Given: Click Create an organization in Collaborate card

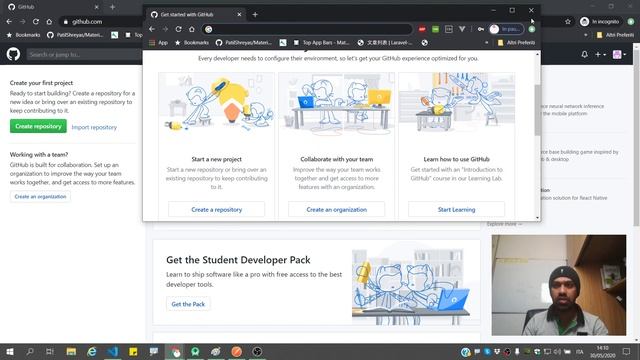Looking at the screenshot, I should pos(336,209).
